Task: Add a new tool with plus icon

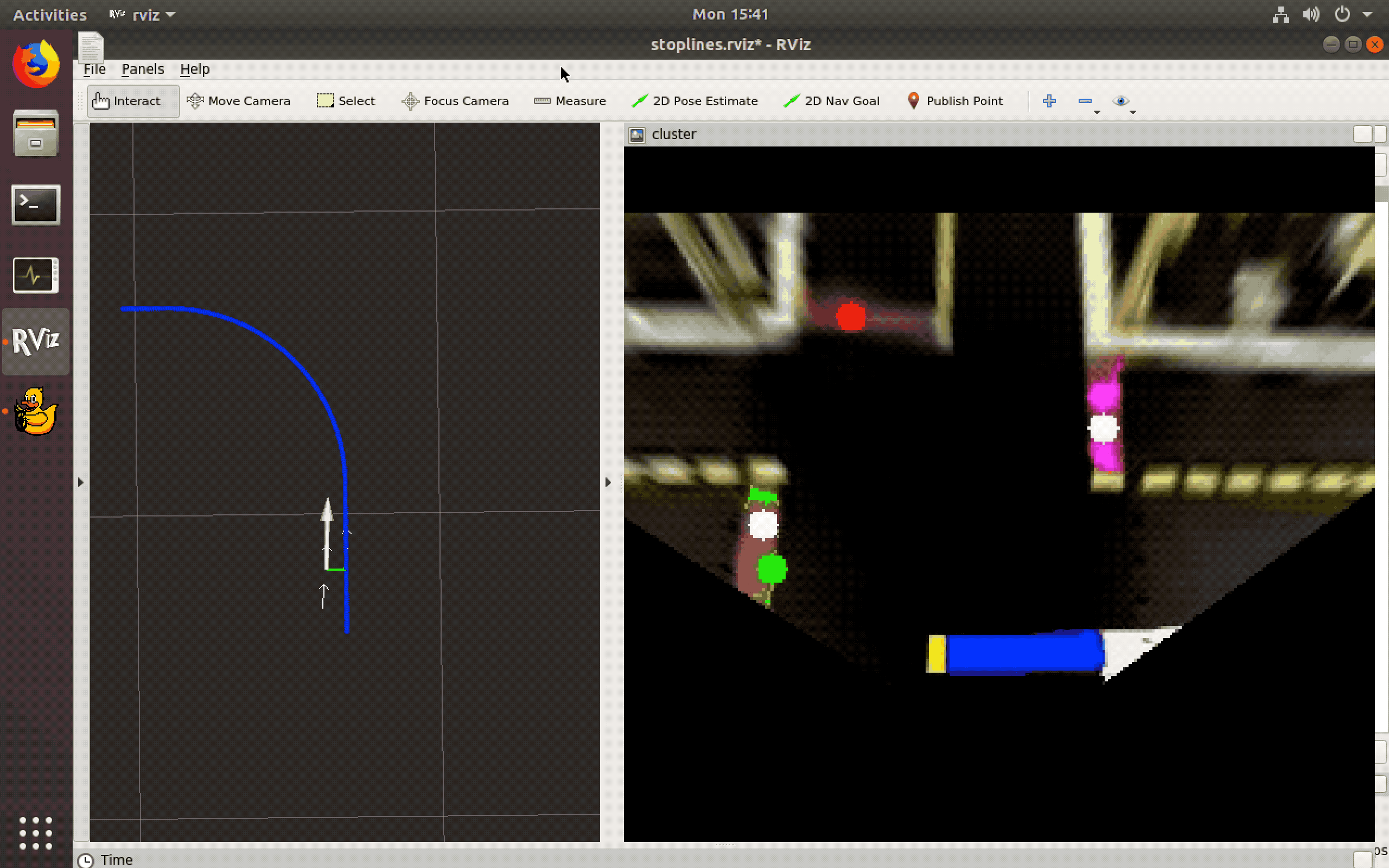Action: pyautogui.click(x=1049, y=101)
